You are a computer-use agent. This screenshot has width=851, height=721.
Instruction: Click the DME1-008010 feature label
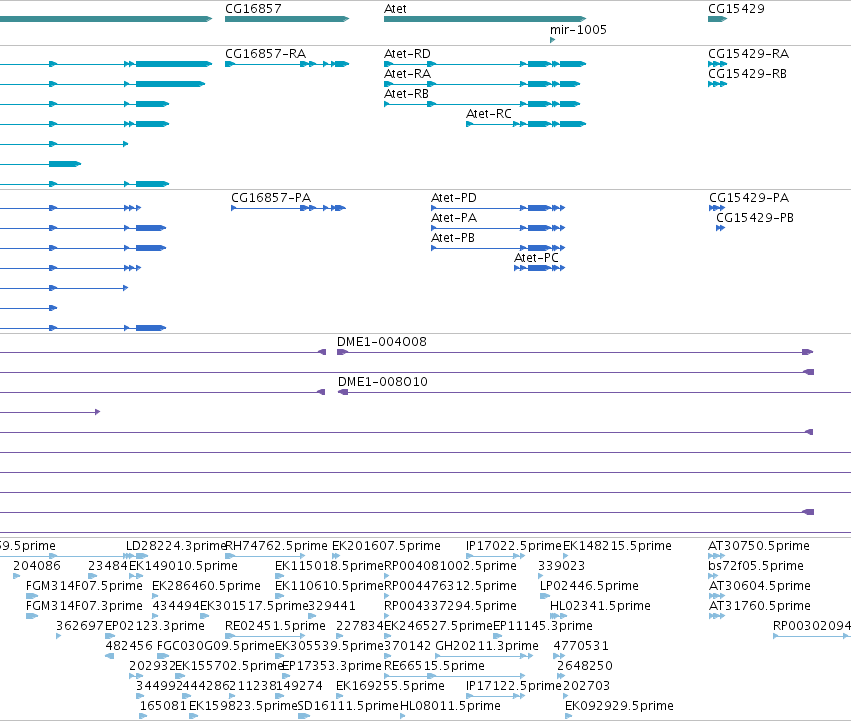pyautogui.click(x=383, y=382)
